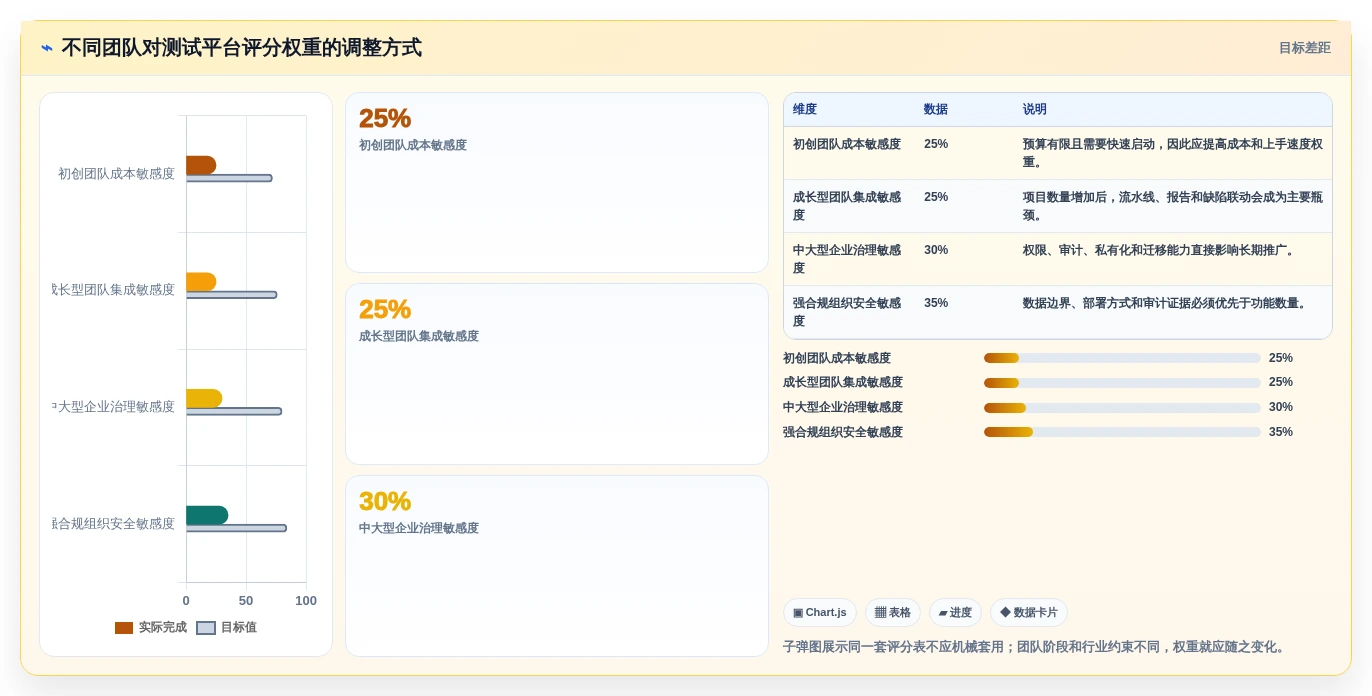This screenshot has width=1372, height=696.
Task: Toggle the 目标值 legend entry
Action: 226,628
